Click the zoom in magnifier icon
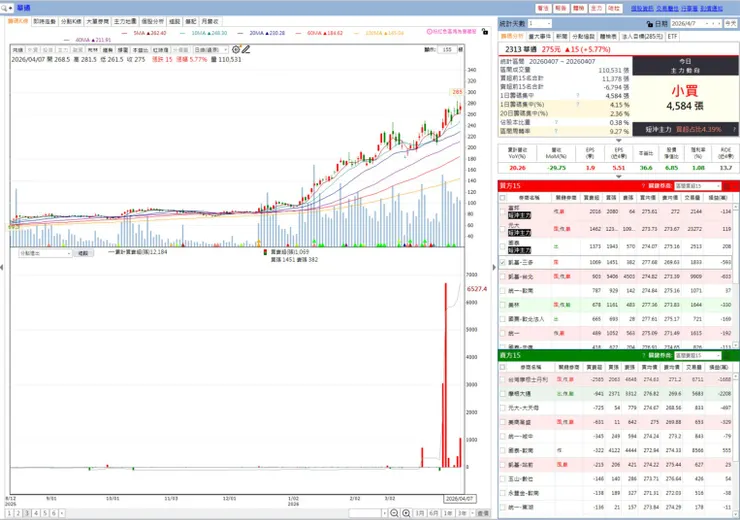740x520 pixels. 406,513
